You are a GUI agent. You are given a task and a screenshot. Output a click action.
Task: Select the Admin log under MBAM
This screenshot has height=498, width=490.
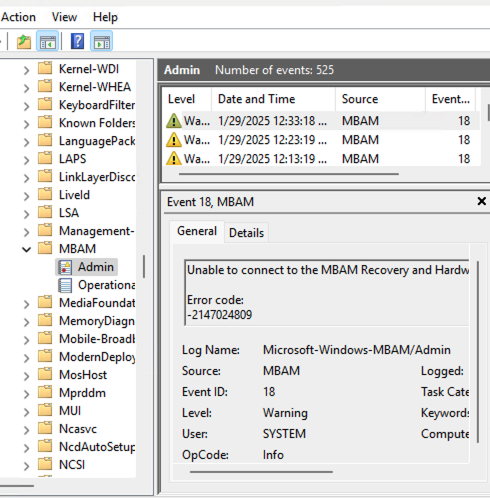click(95, 267)
